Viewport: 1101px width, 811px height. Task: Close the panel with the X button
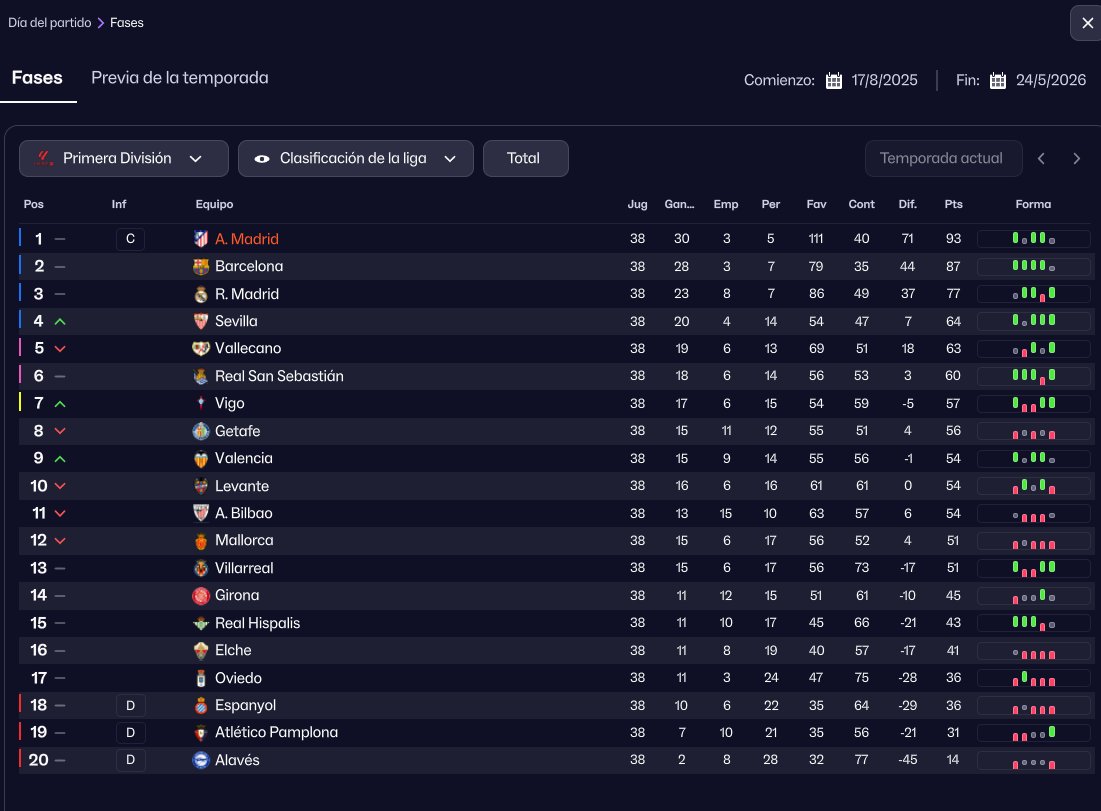click(1087, 23)
